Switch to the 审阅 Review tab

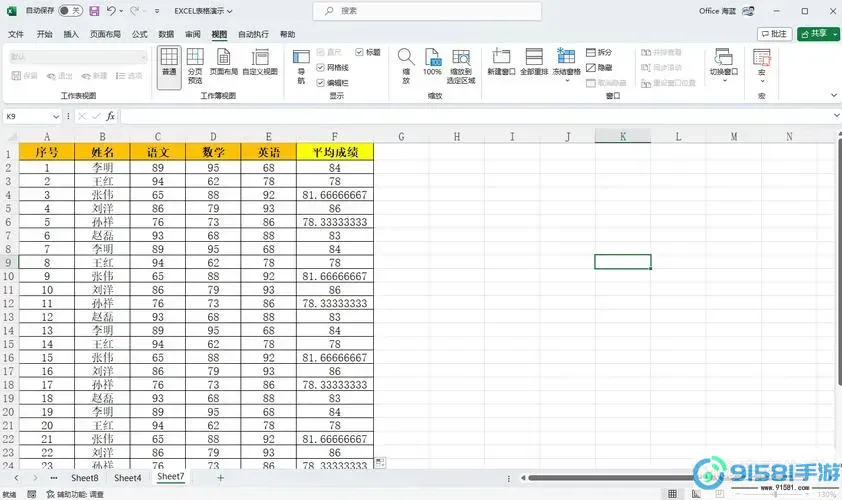(192, 34)
